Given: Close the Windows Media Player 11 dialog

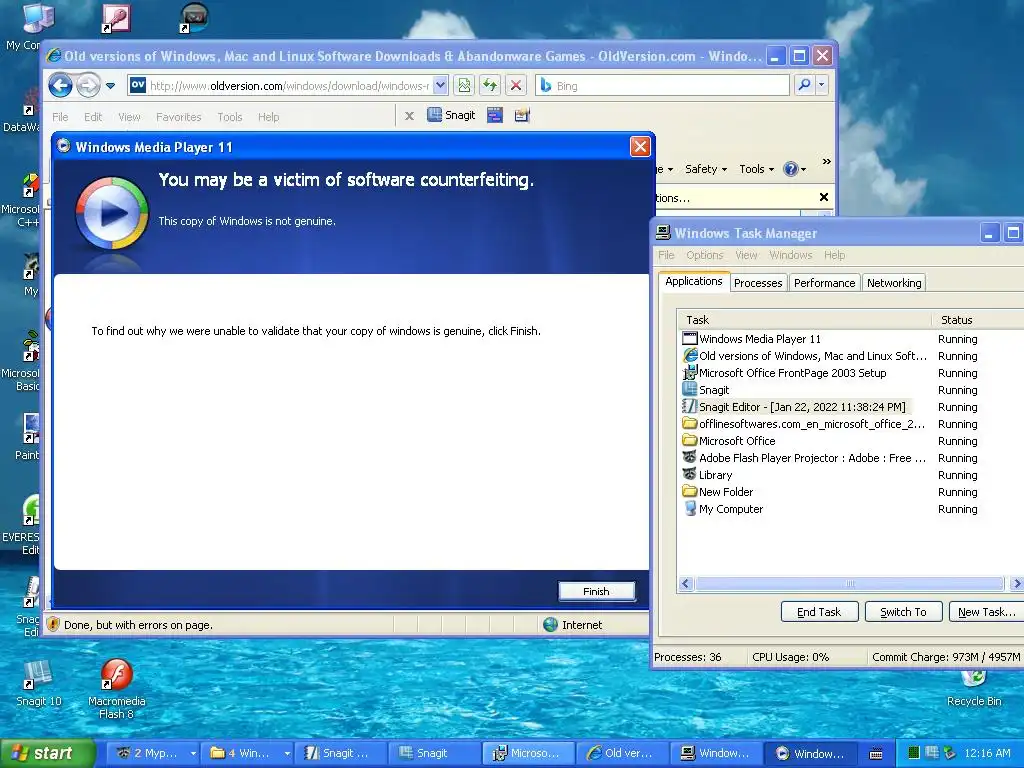Looking at the screenshot, I should pyautogui.click(x=640, y=146).
